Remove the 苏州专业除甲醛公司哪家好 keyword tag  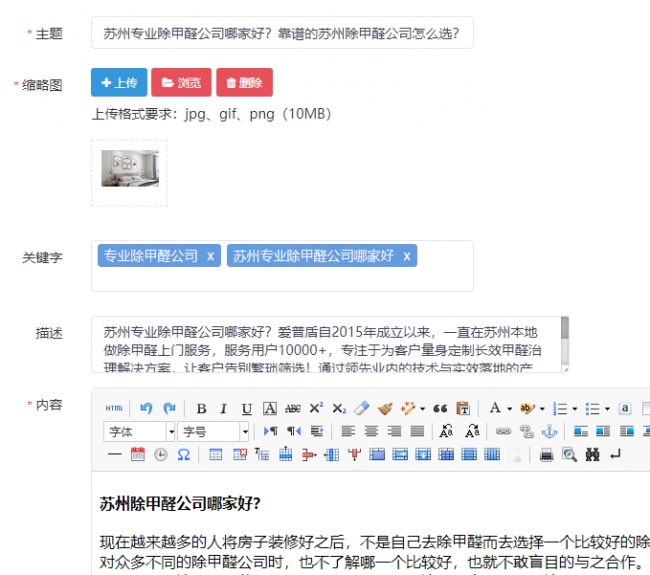[x=407, y=256]
